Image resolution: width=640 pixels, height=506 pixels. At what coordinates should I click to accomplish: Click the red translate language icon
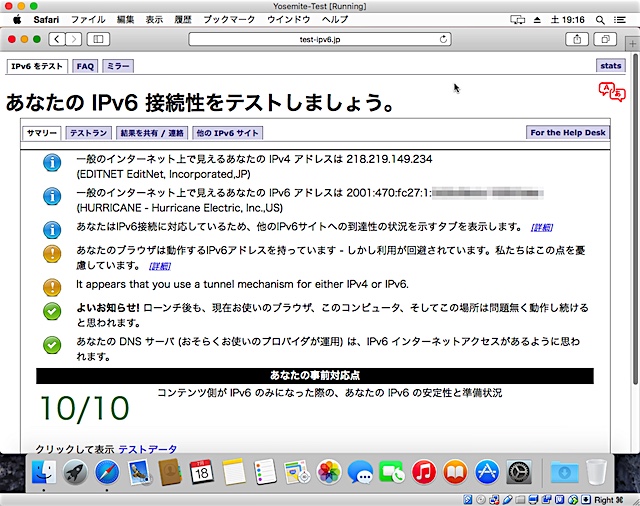(612, 92)
